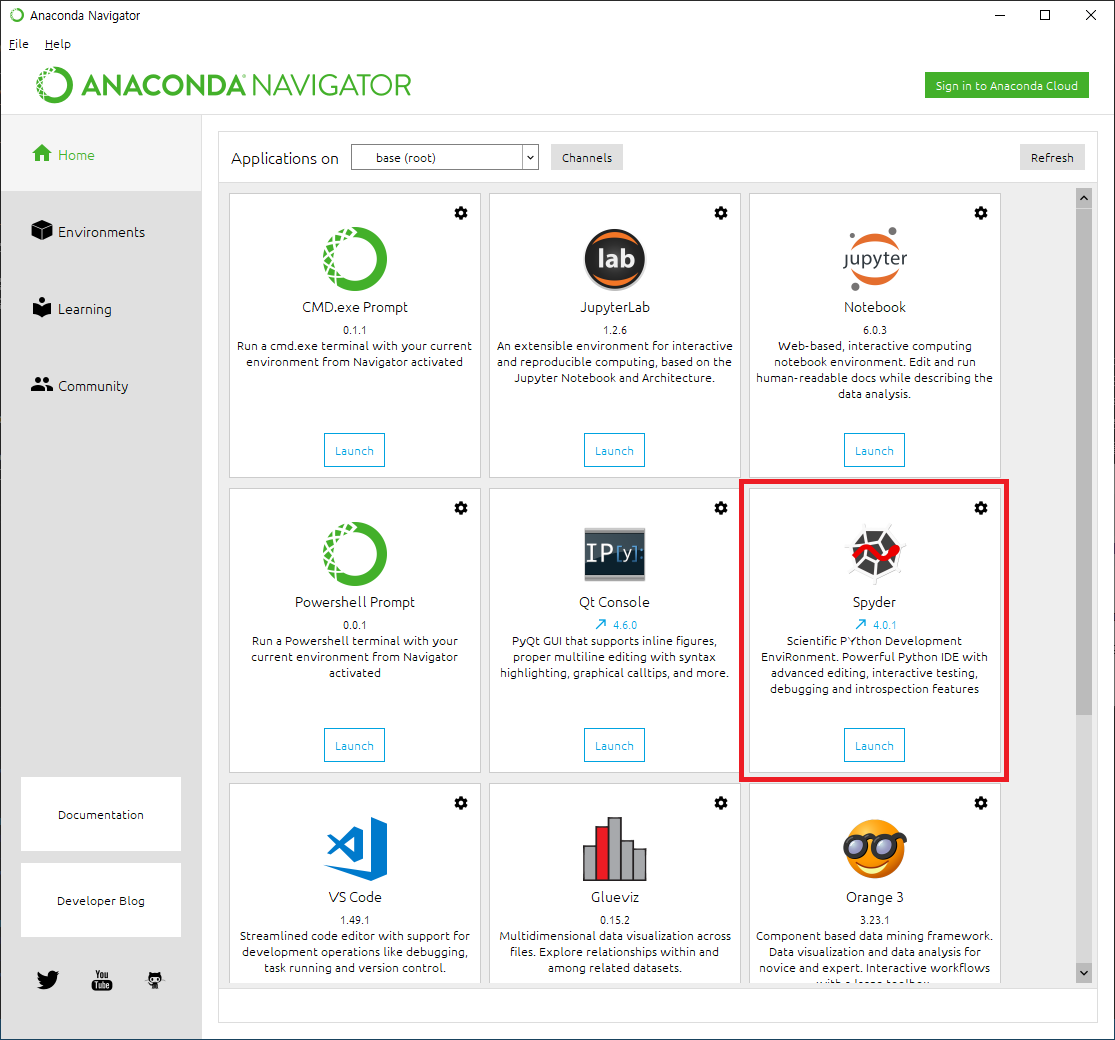Image resolution: width=1115 pixels, height=1040 pixels.
Task: Click the Spyder update arrow icon
Action: point(860,624)
